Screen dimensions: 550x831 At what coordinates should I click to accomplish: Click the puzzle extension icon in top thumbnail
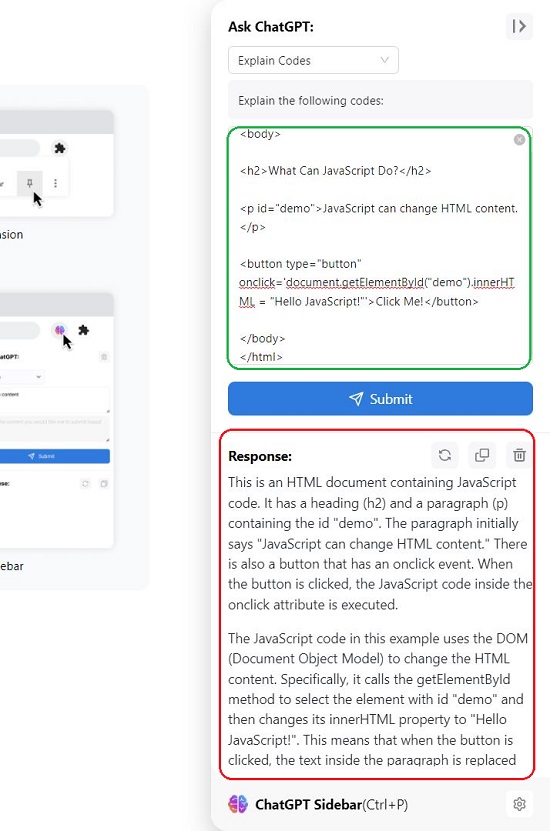coord(60,148)
